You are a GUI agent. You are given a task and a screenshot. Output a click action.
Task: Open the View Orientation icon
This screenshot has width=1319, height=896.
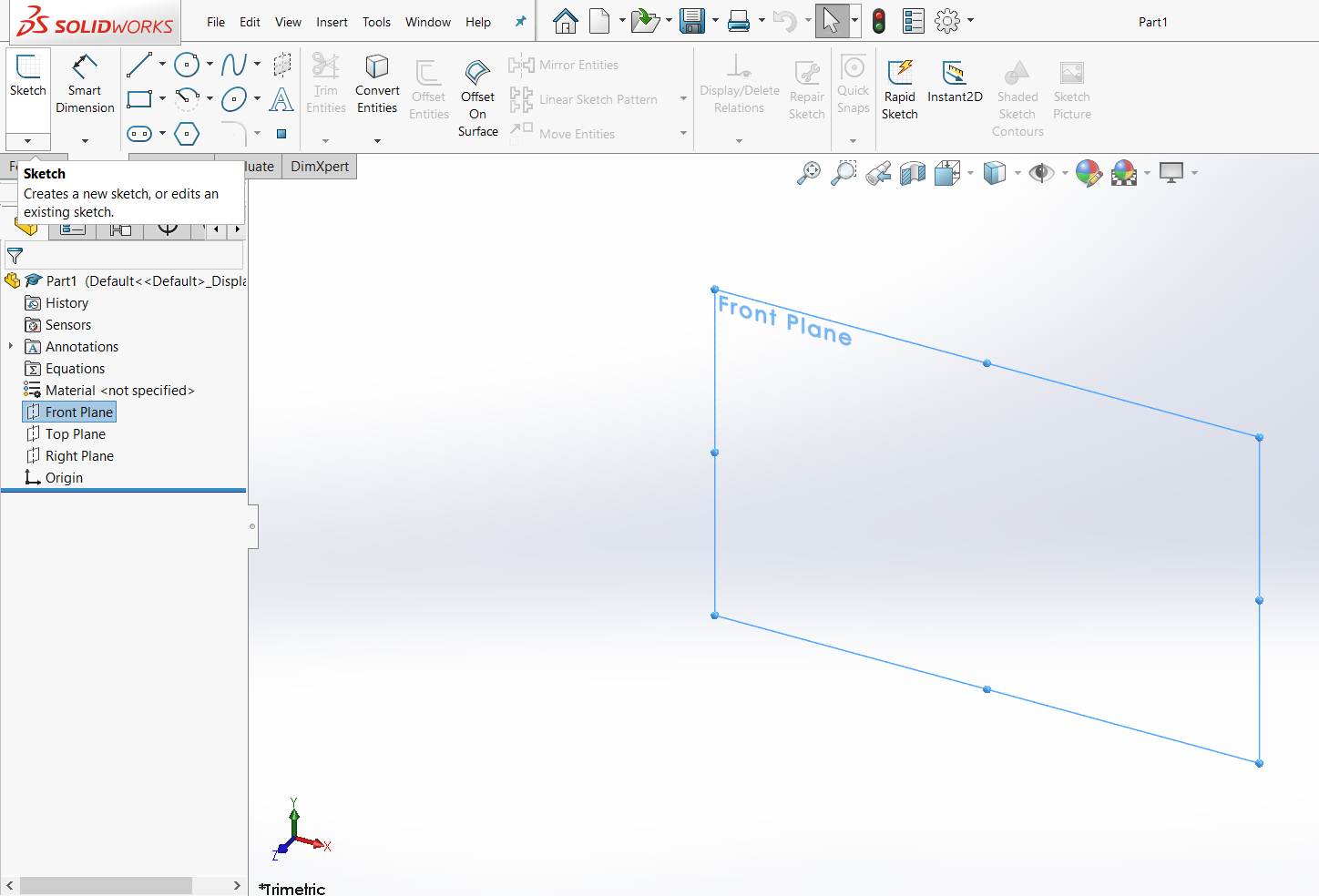[947, 172]
